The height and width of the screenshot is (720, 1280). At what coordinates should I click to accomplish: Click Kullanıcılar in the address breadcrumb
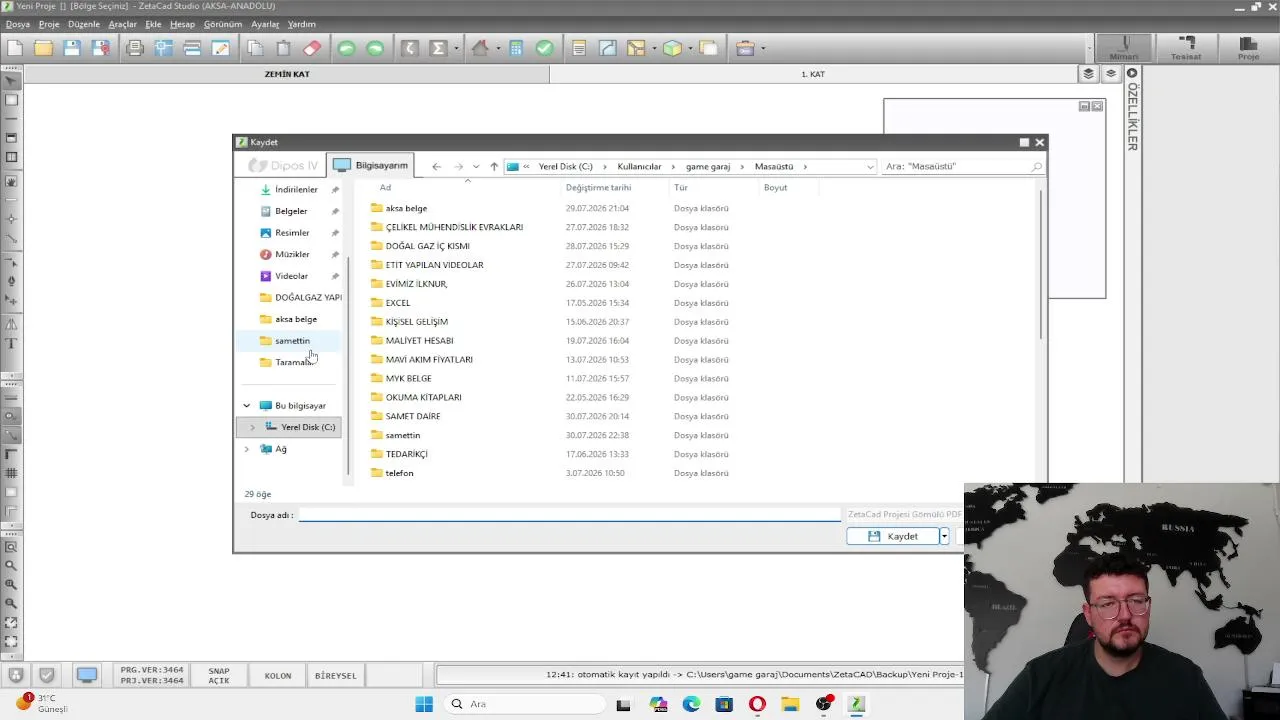639,167
